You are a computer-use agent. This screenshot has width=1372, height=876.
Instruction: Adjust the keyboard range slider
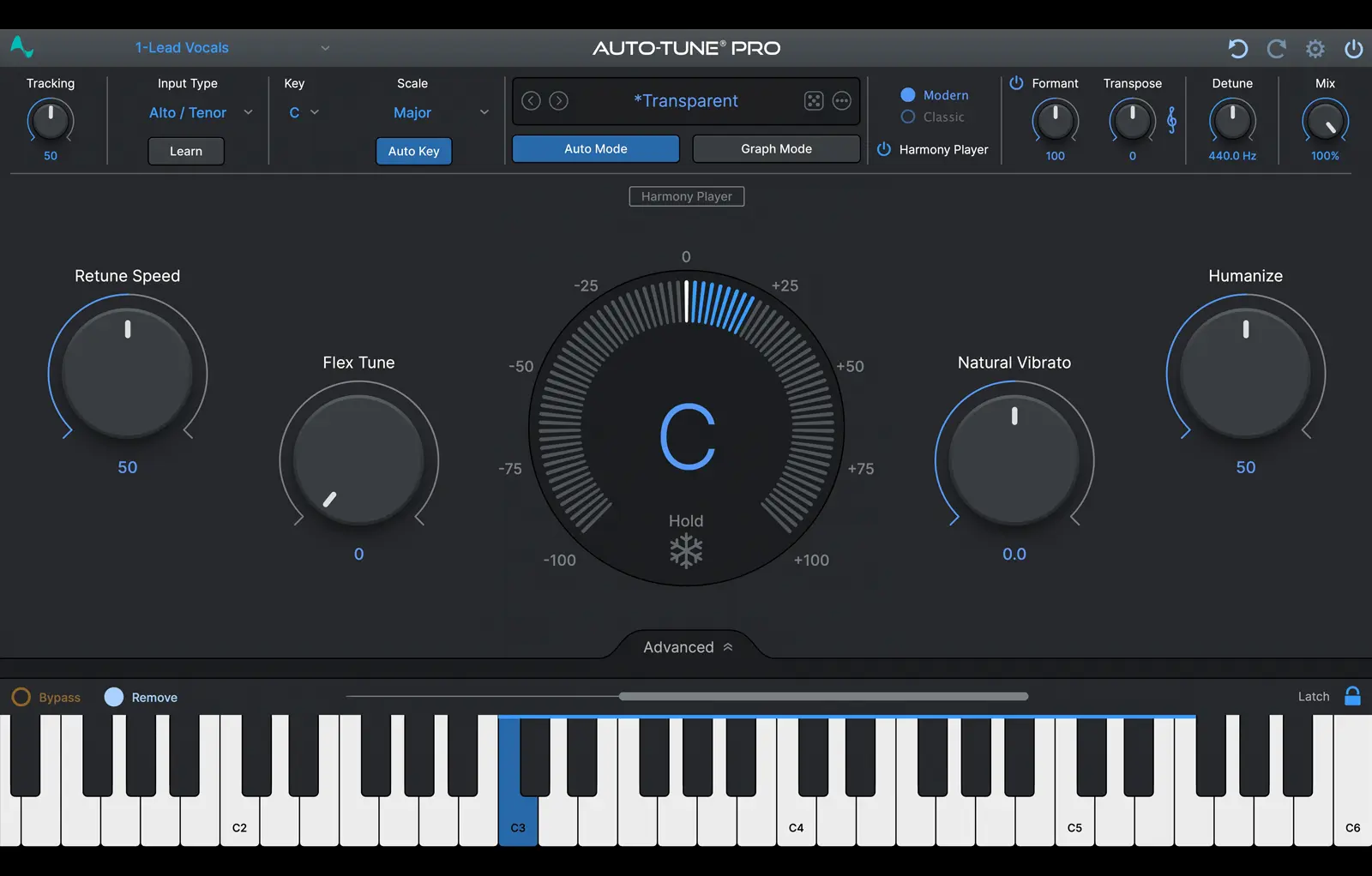click(823, 696)
